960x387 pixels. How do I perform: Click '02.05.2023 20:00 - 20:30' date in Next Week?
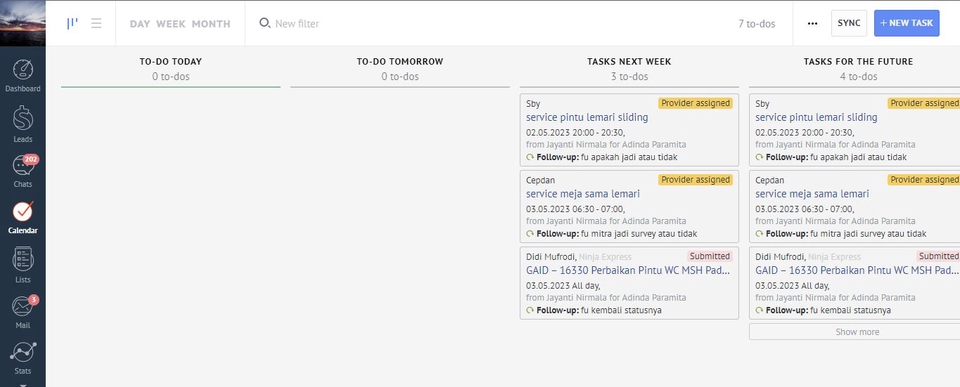pyautogui.click(x=576, y=132)
